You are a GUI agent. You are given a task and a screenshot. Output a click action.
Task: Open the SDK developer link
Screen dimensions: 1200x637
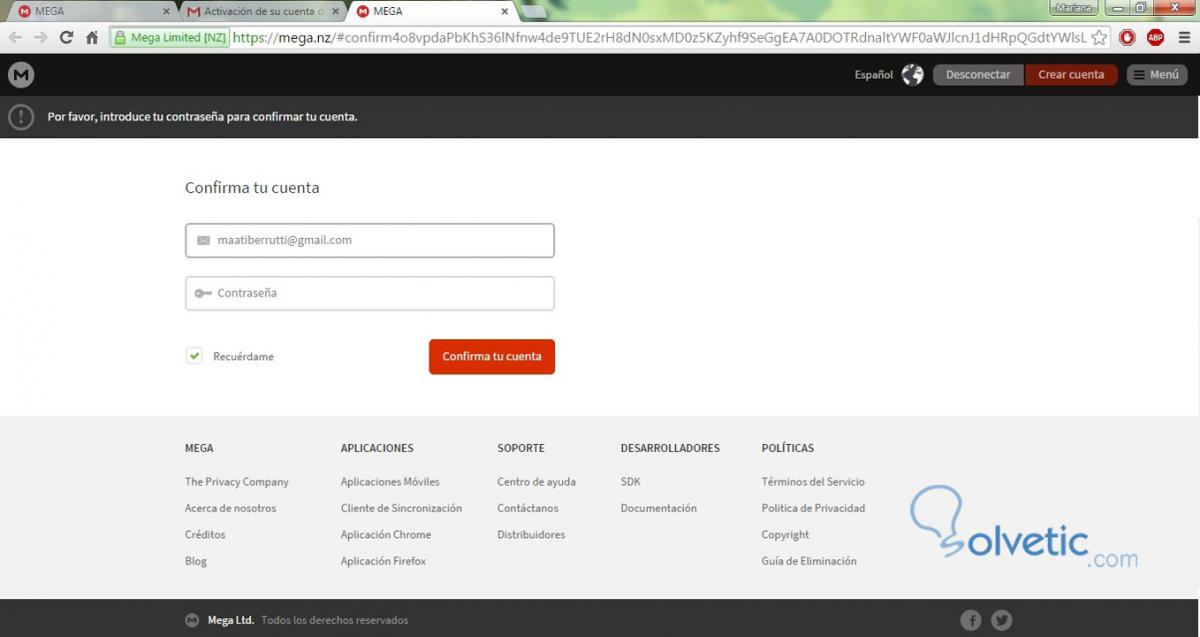(x=631, y=482)
